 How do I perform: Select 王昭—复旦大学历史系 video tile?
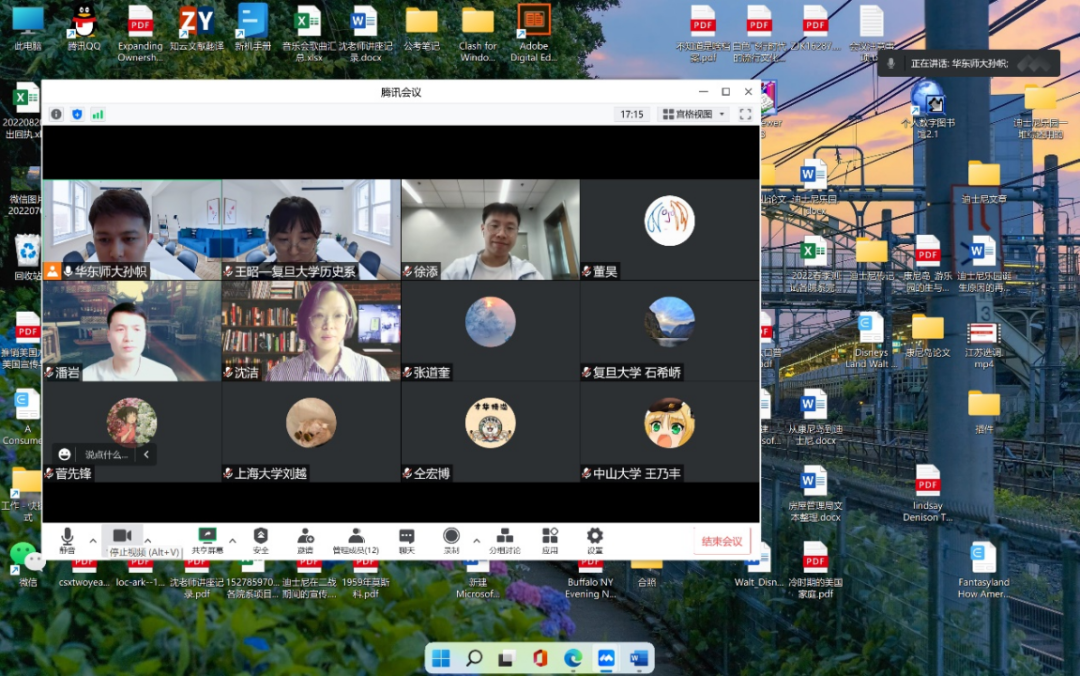coord(311,229)
